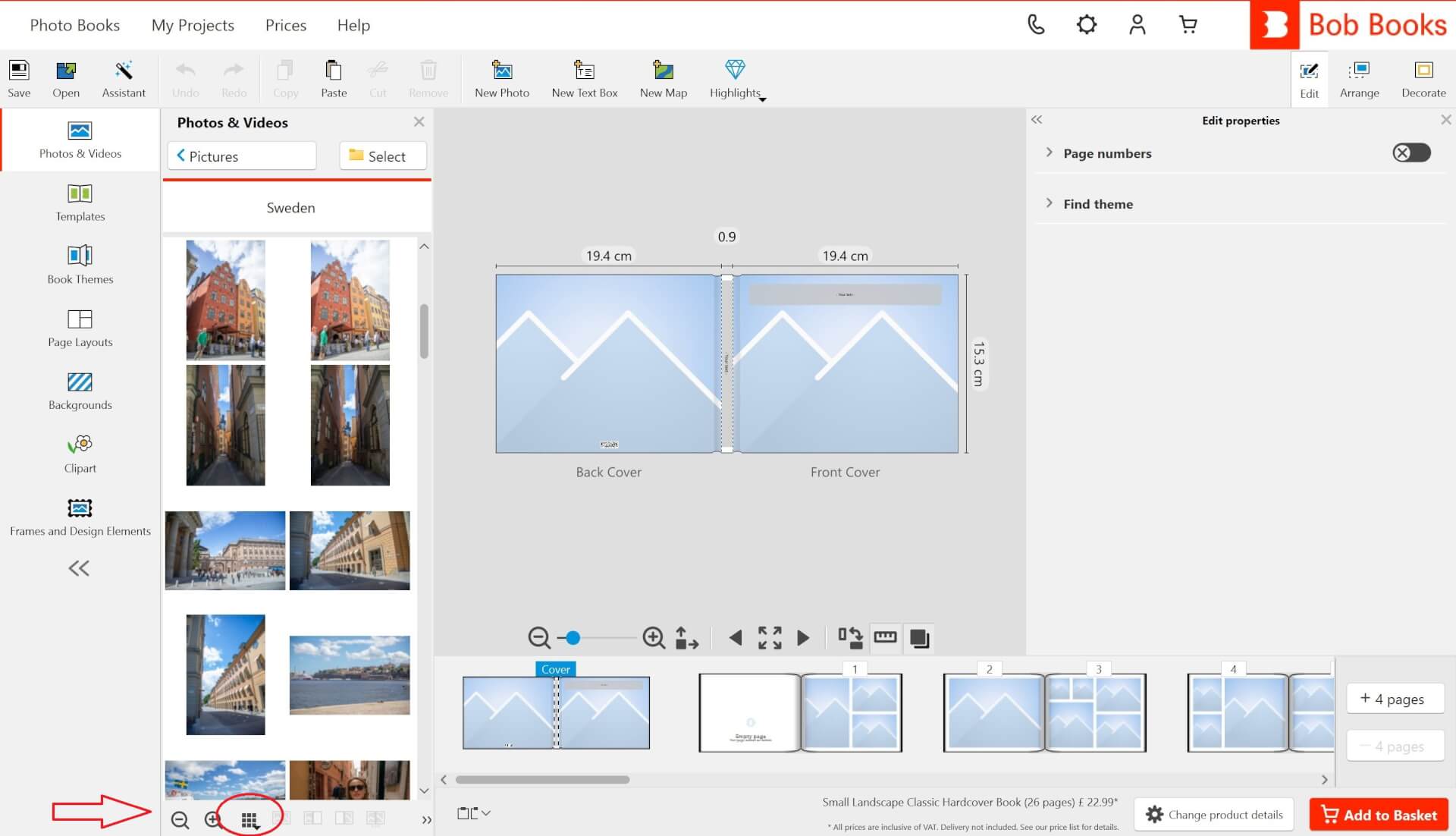This screenshot has height=836, width=1456.
Task: Click the editor zoom slider handle
Action: point(573,638)
